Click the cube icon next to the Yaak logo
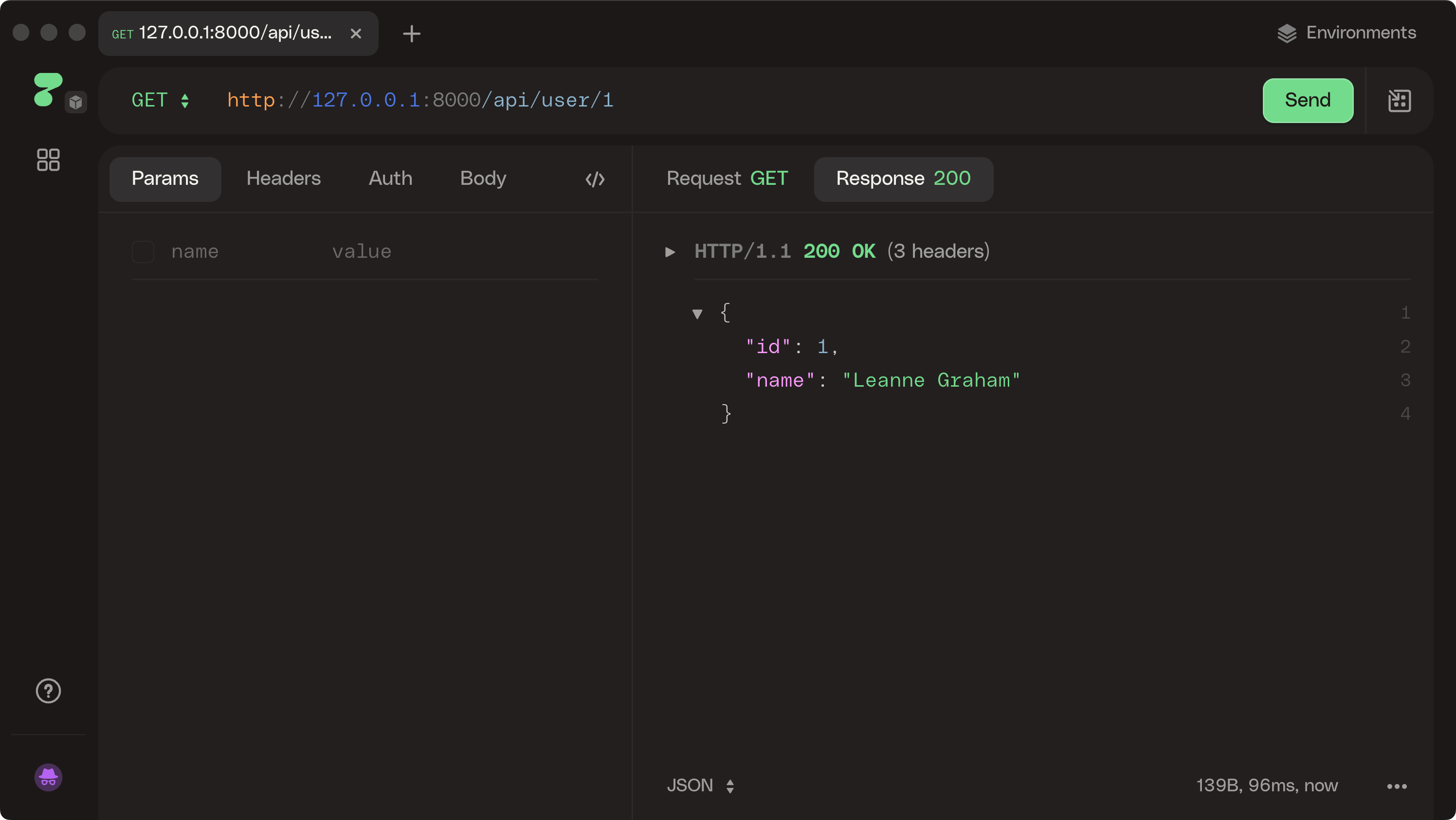This screenshot has height=820, width=1456. coord(77,102)
